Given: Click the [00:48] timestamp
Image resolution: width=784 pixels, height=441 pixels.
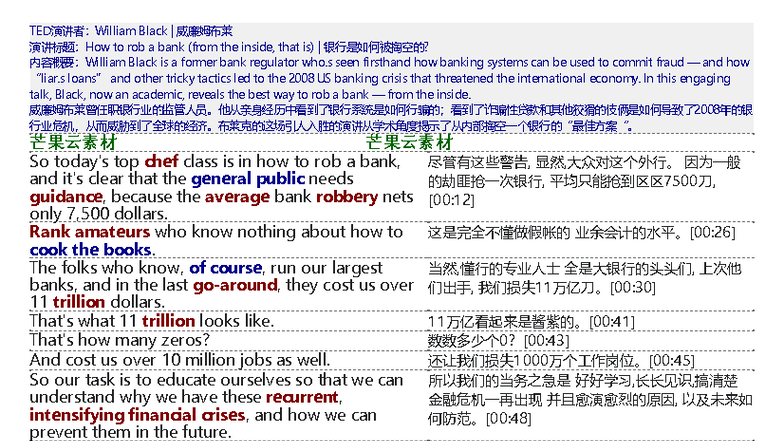Looking at the screenshot, I should 510,418.
